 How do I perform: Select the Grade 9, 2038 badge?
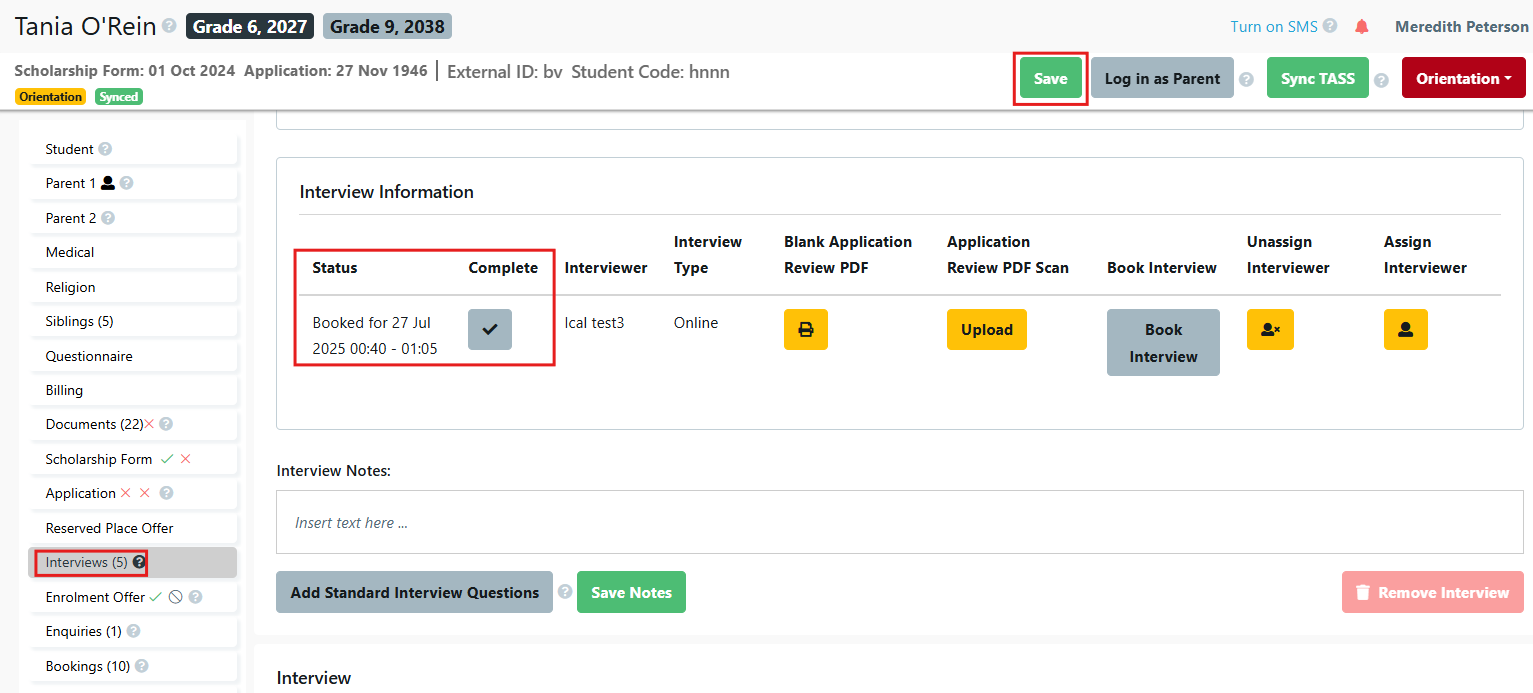point(387,27)
